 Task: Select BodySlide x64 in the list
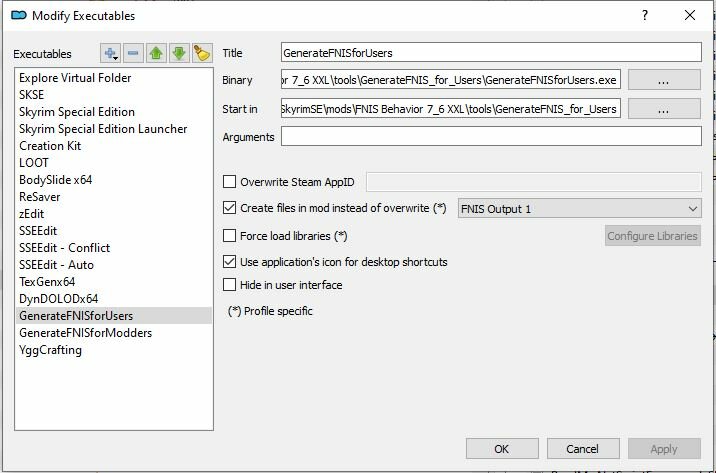(x=114, y=180)
